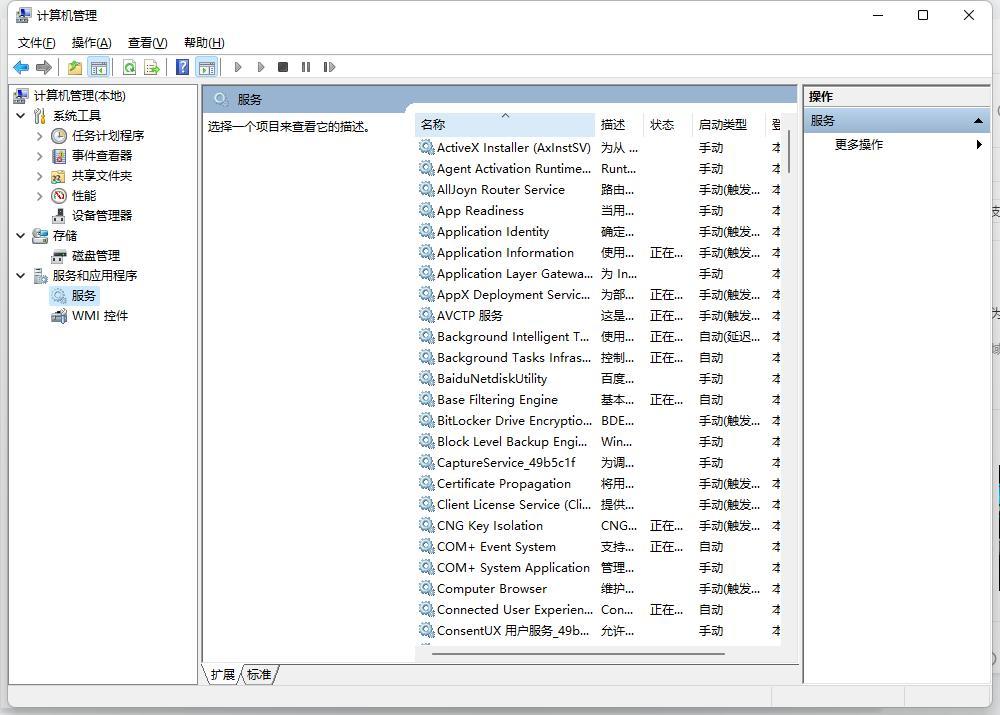Viewport: 1000px width, 715px height.
Task: Toggle the Show/Hide Console Tree icon
Action: 99,67
